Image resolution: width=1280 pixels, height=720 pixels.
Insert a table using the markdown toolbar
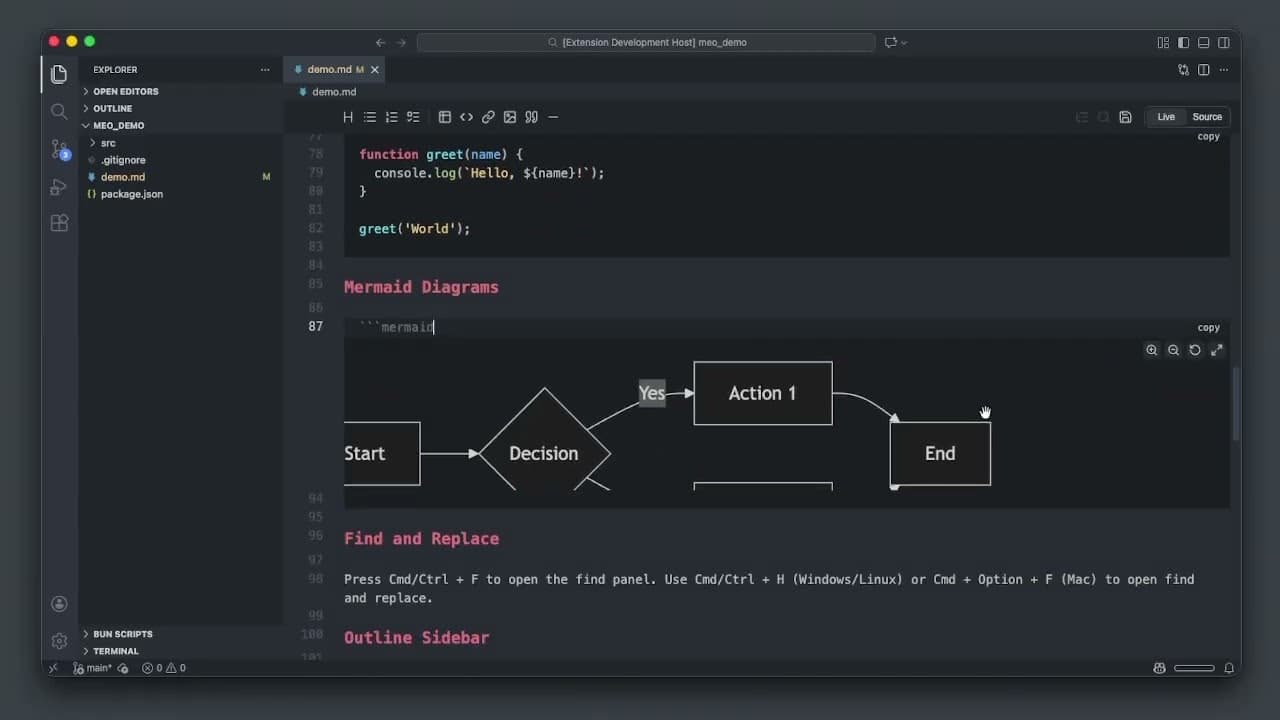point(445,117)
